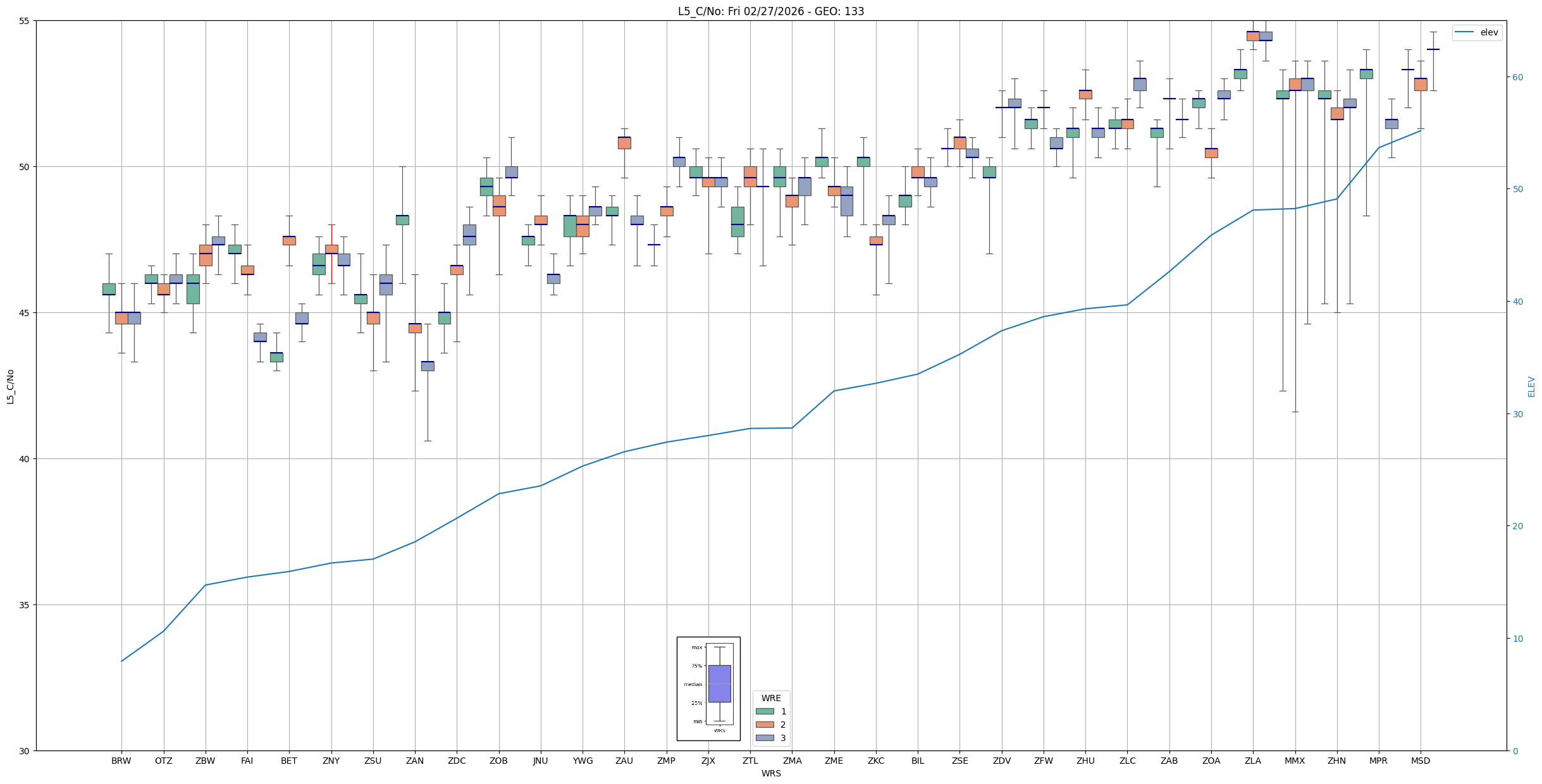The width and height of the screenshot is (1542, 784).
Task: Click the elev legend entry
Action: [1476, 32]
